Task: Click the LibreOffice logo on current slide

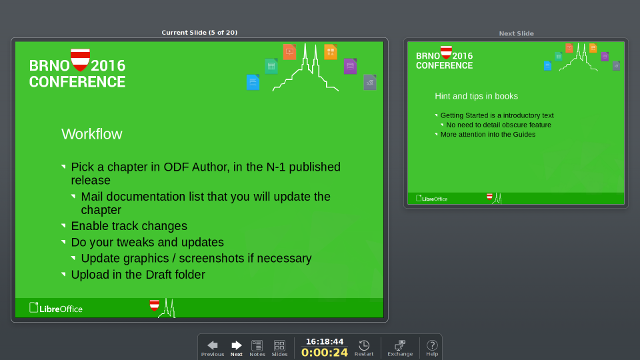Action: (56, 308)
